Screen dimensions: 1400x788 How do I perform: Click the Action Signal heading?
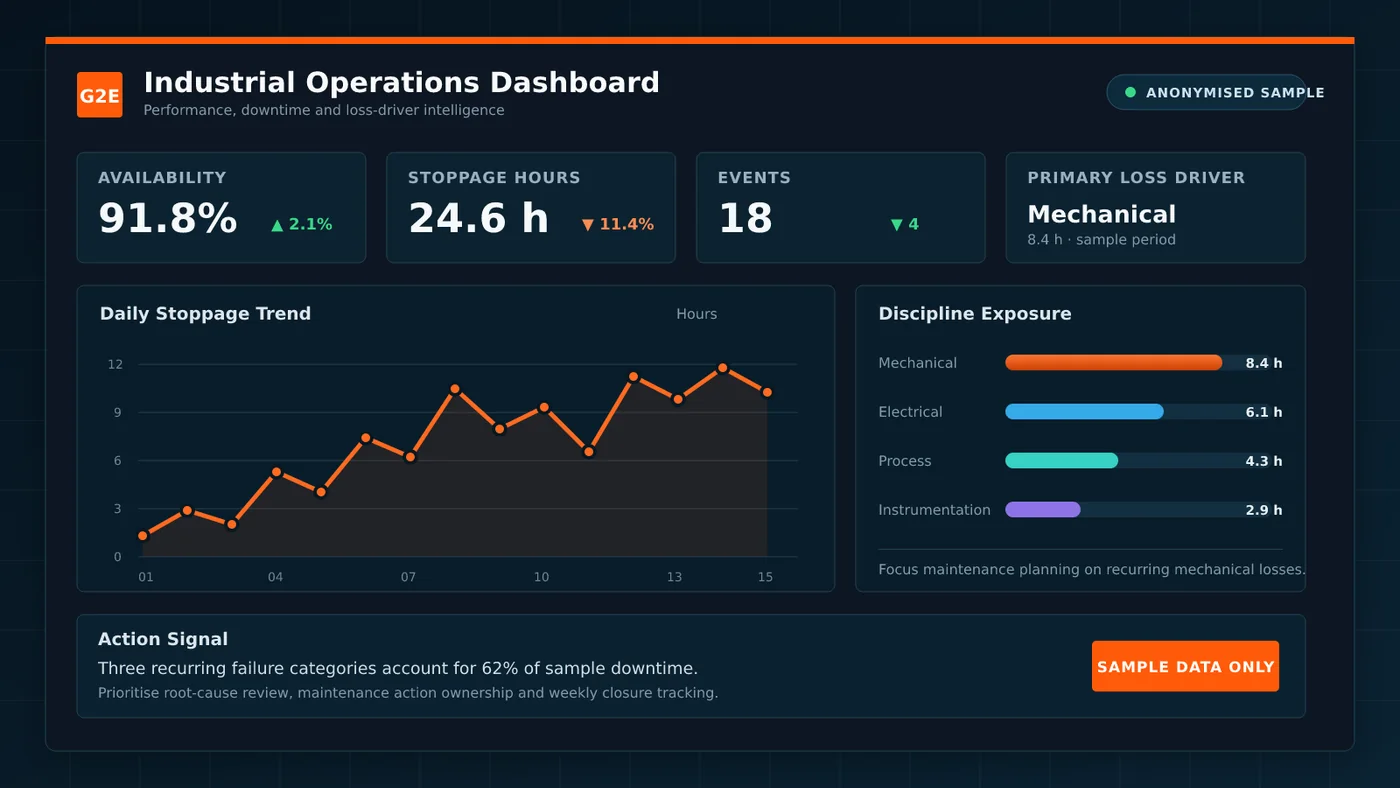pos(163,639)
